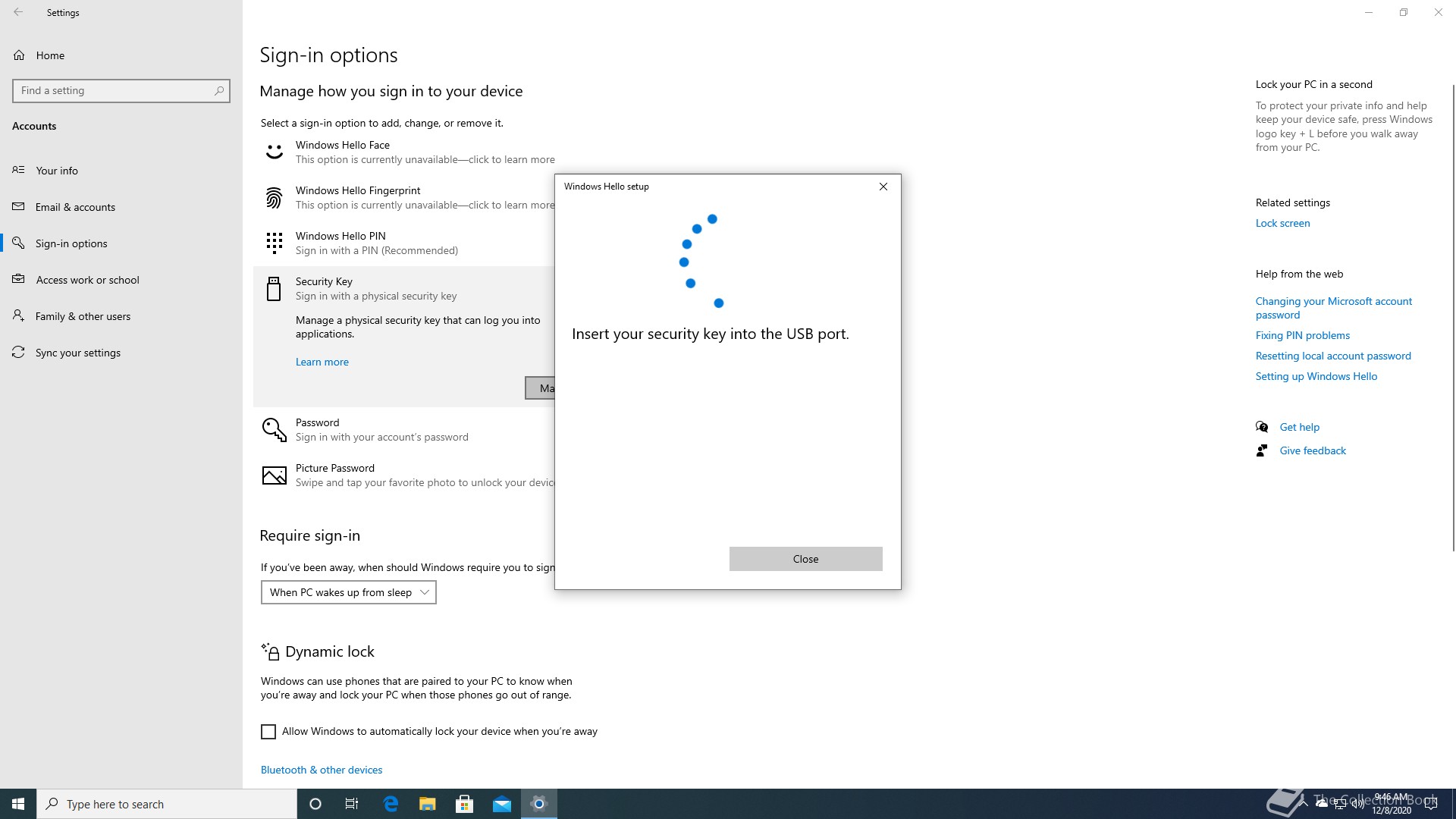Click the Find a setting search field
Viewport: 1456px width, 819px height.
(x=114, y=90)
